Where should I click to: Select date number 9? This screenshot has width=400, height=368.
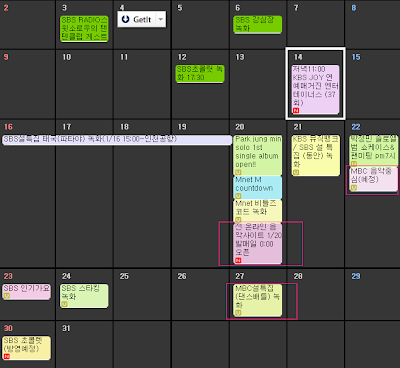click(6, 57)
